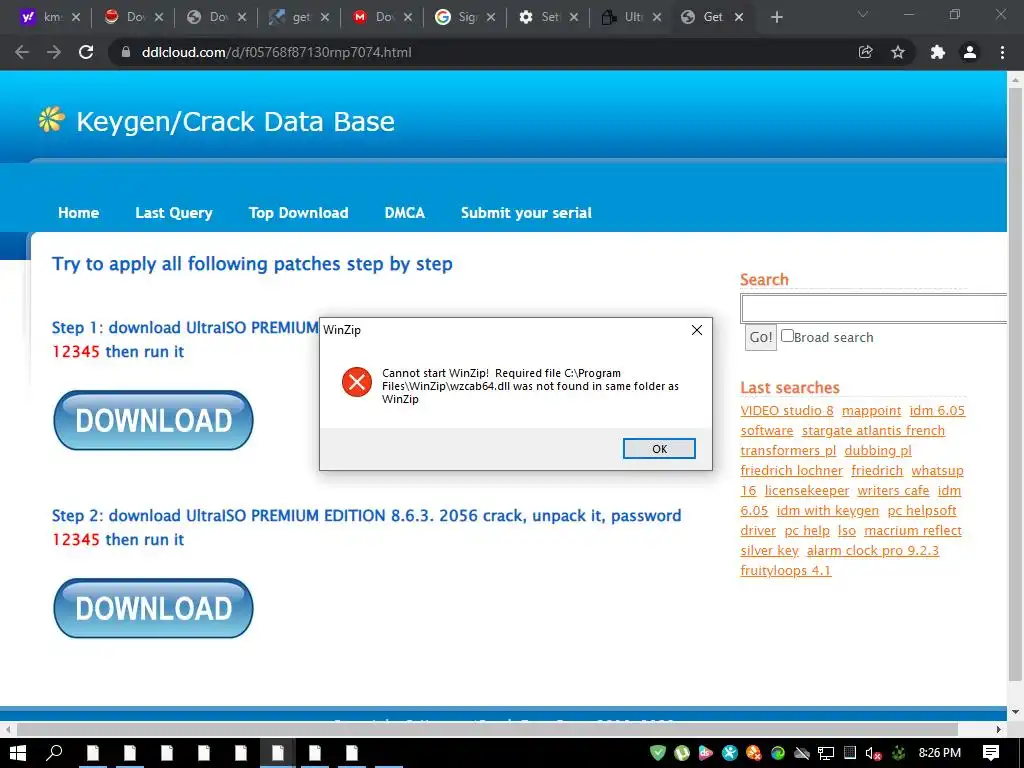Open Submit your serial page
The height and width of the screenshot is (768, 1024).
[x=526, y=213]
